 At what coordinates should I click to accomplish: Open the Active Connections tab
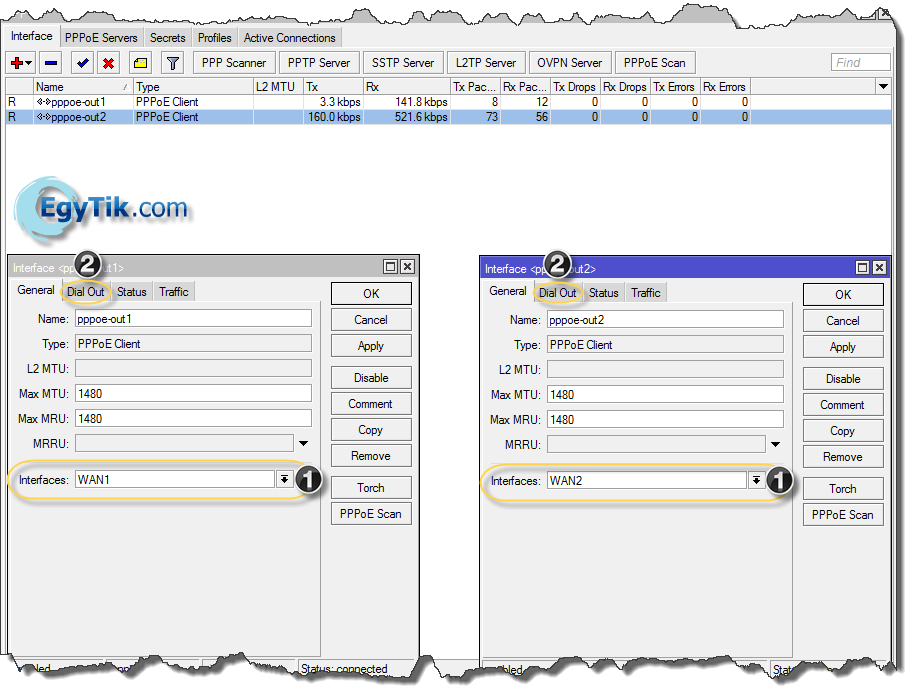[290, 38]
